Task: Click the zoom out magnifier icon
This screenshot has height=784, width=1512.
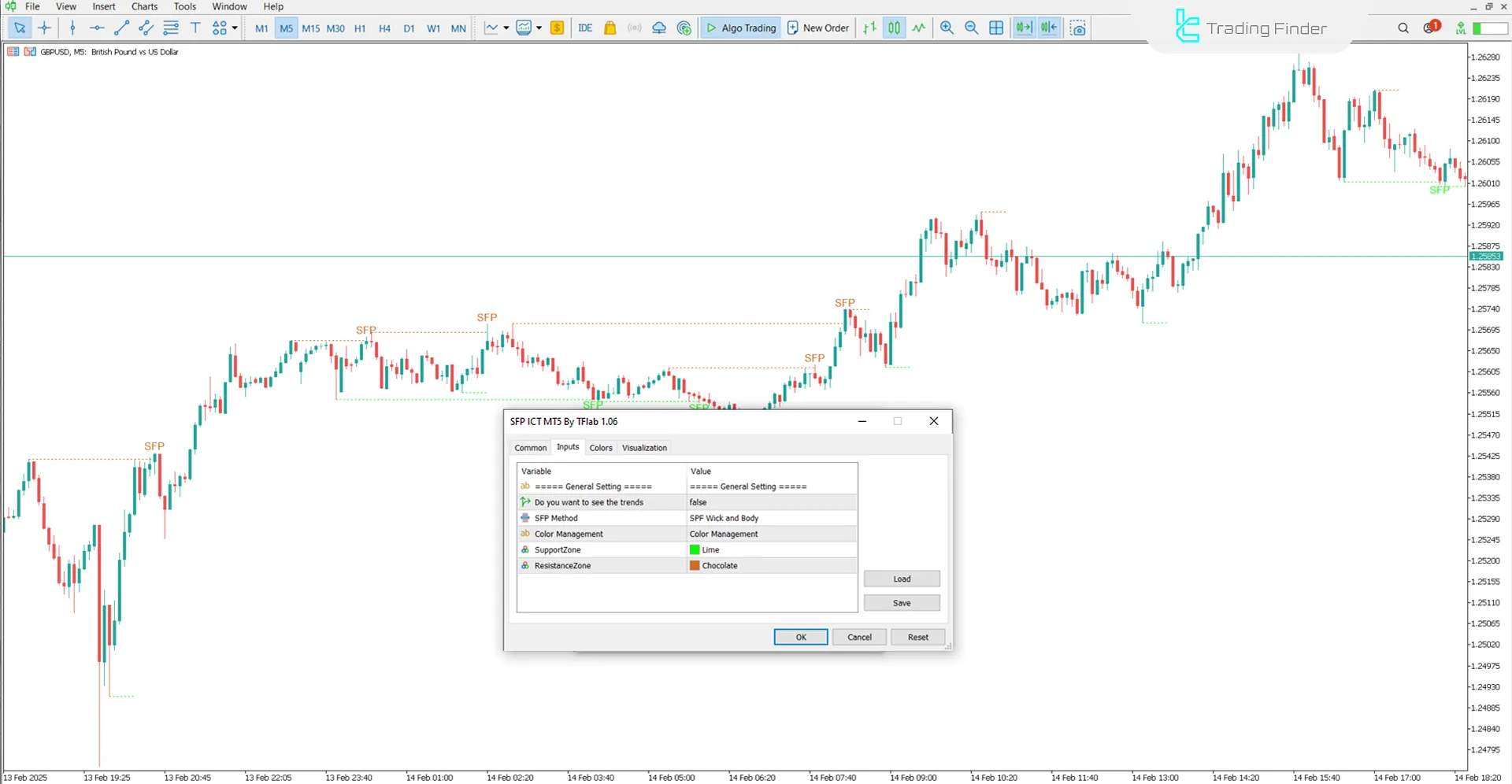Action: 971,28
